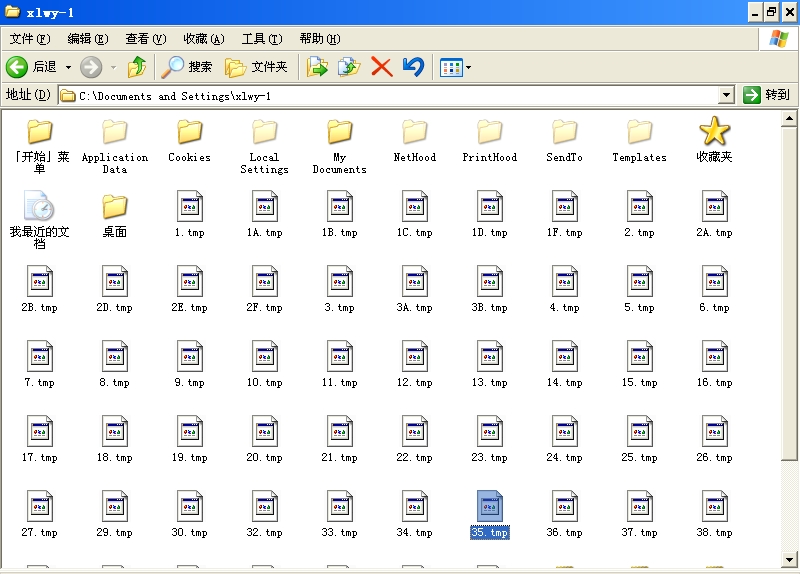Click the address bar path field
This screenshot has width=800, height=574.
pyautogui.click(x=390, y=96)
